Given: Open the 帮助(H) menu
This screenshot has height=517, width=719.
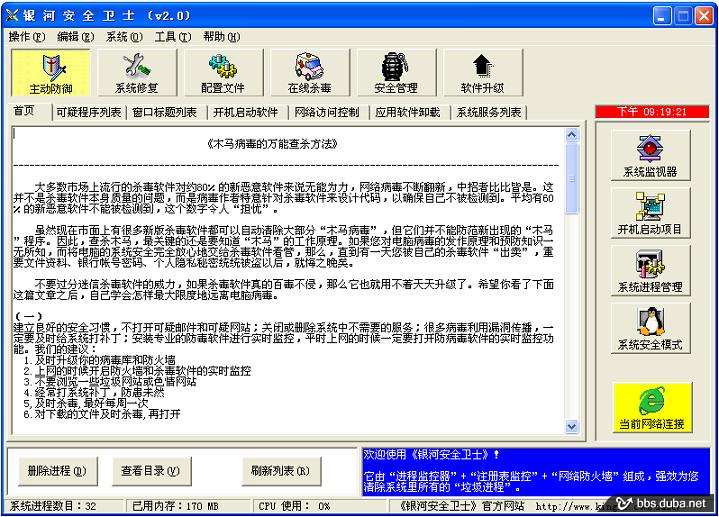Looking at the screenshot, I should coord(221,37).
